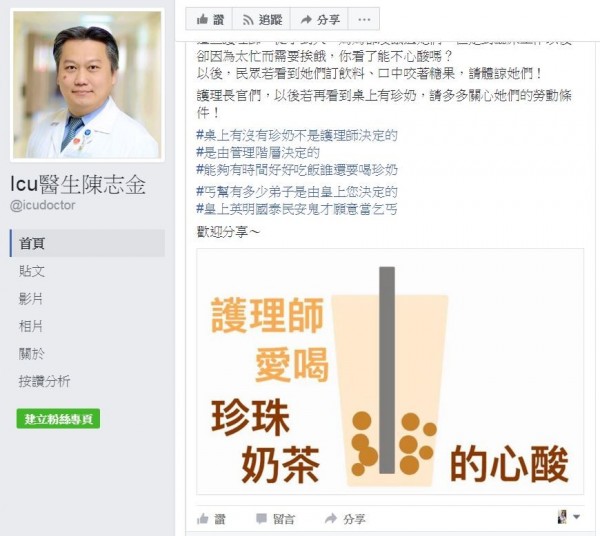
Task: Share the post using bottom 分享 arrow
Action: (x=345, y=519)
